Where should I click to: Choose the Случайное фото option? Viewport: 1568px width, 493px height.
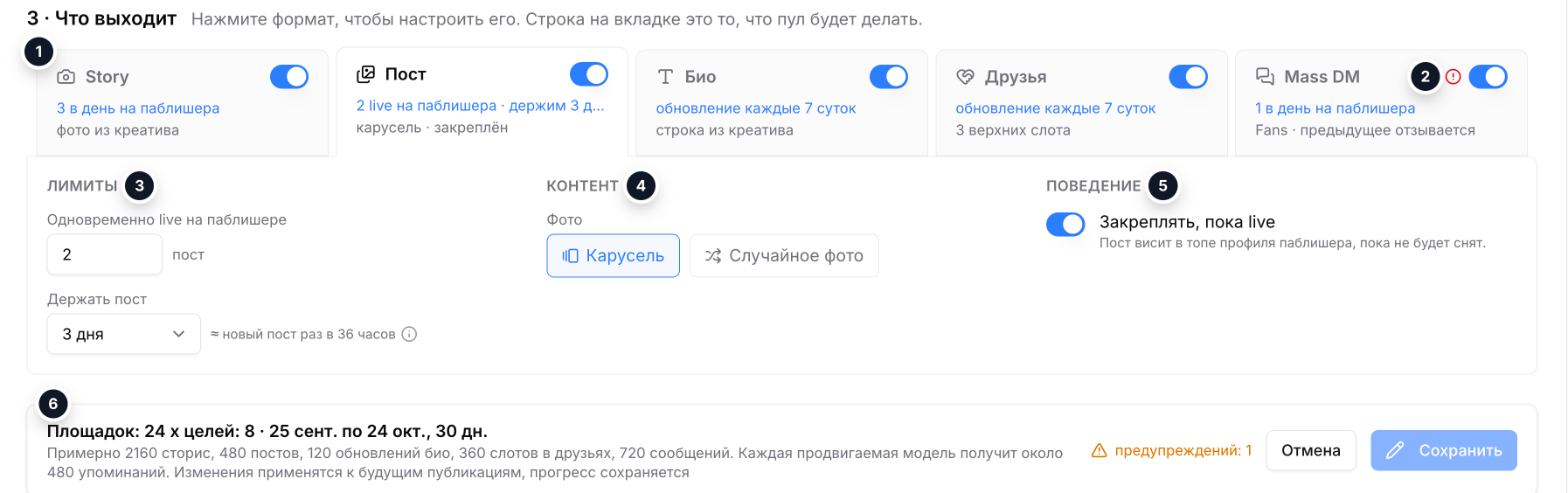tap(784, 255)
